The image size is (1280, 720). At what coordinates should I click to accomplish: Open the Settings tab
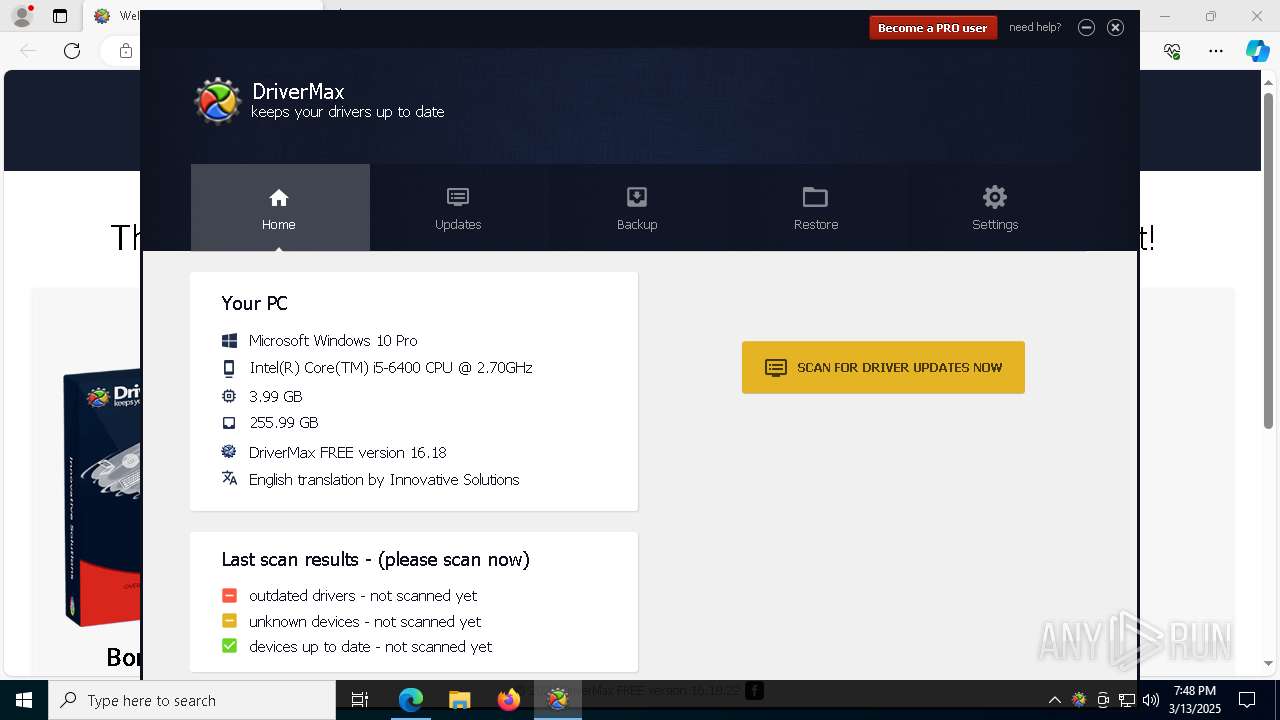pos(995,208)
